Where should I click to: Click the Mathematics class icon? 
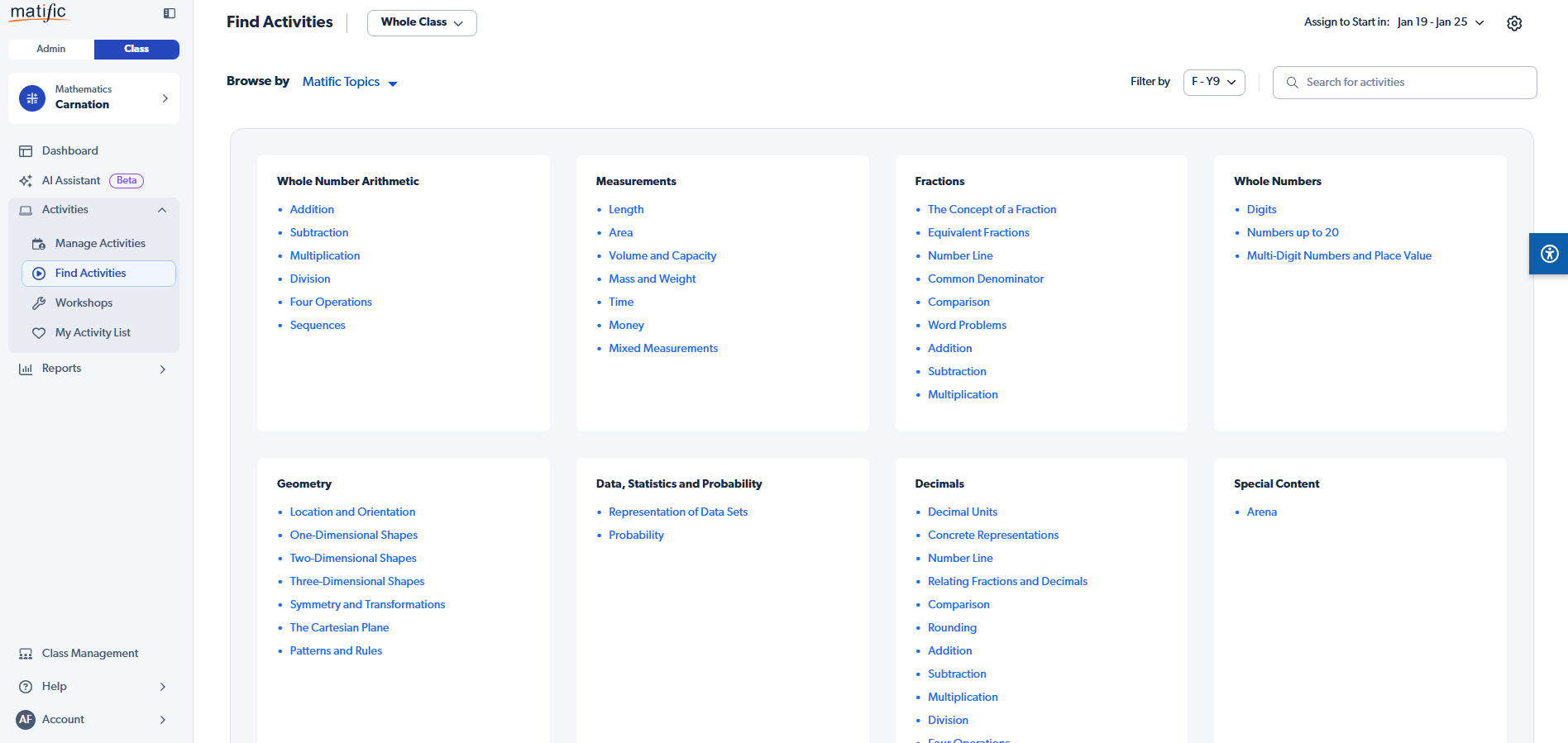tap(32, 98)
